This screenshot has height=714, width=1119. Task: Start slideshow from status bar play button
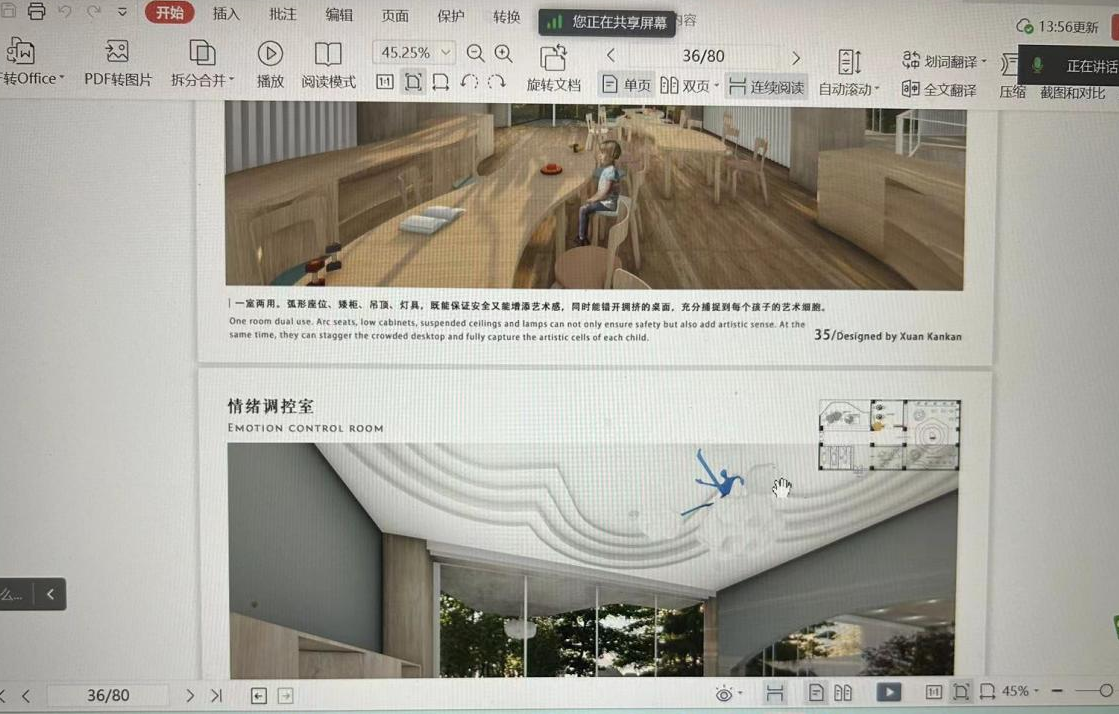[888, 692]
